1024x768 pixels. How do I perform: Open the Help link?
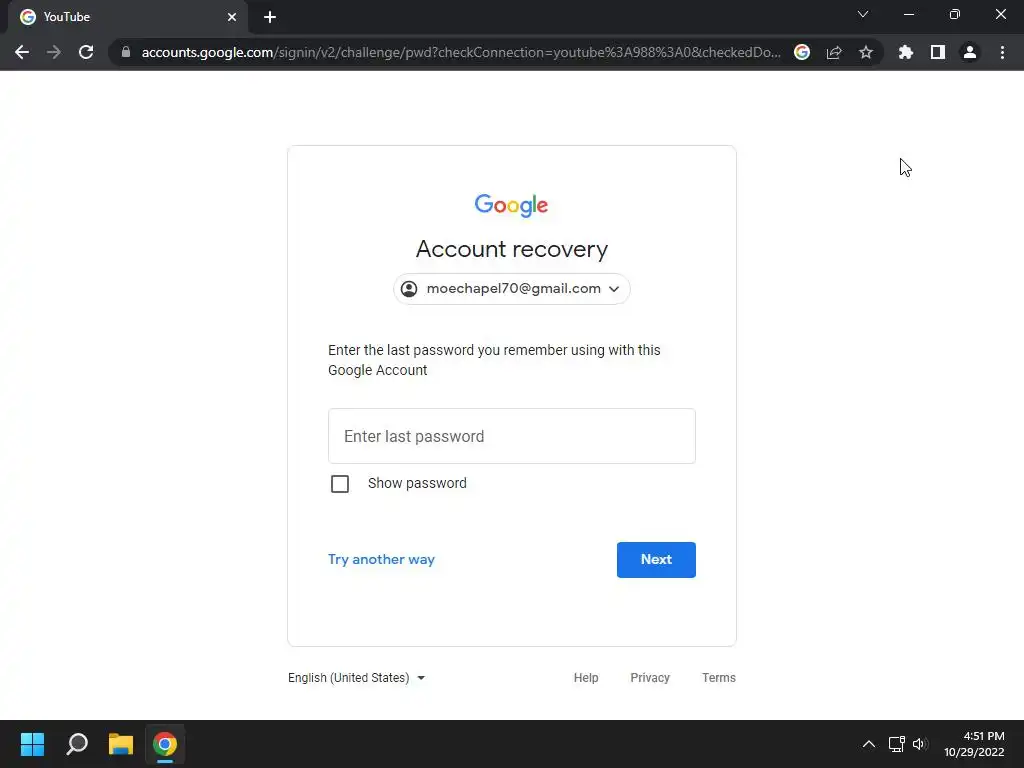click(x=586, y=678)
